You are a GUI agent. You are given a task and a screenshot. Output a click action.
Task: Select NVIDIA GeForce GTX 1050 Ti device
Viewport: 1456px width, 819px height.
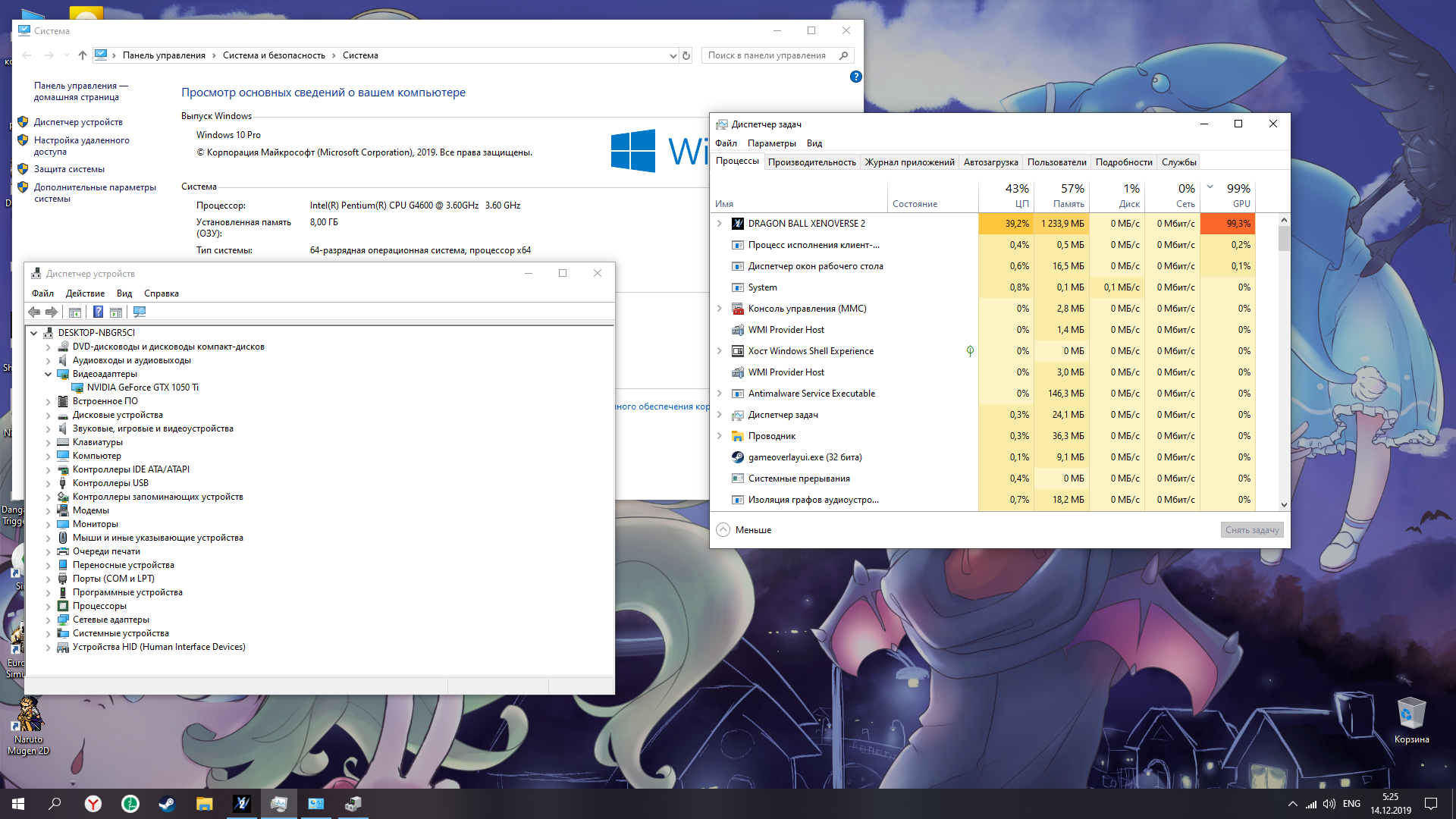pos(143,388)
